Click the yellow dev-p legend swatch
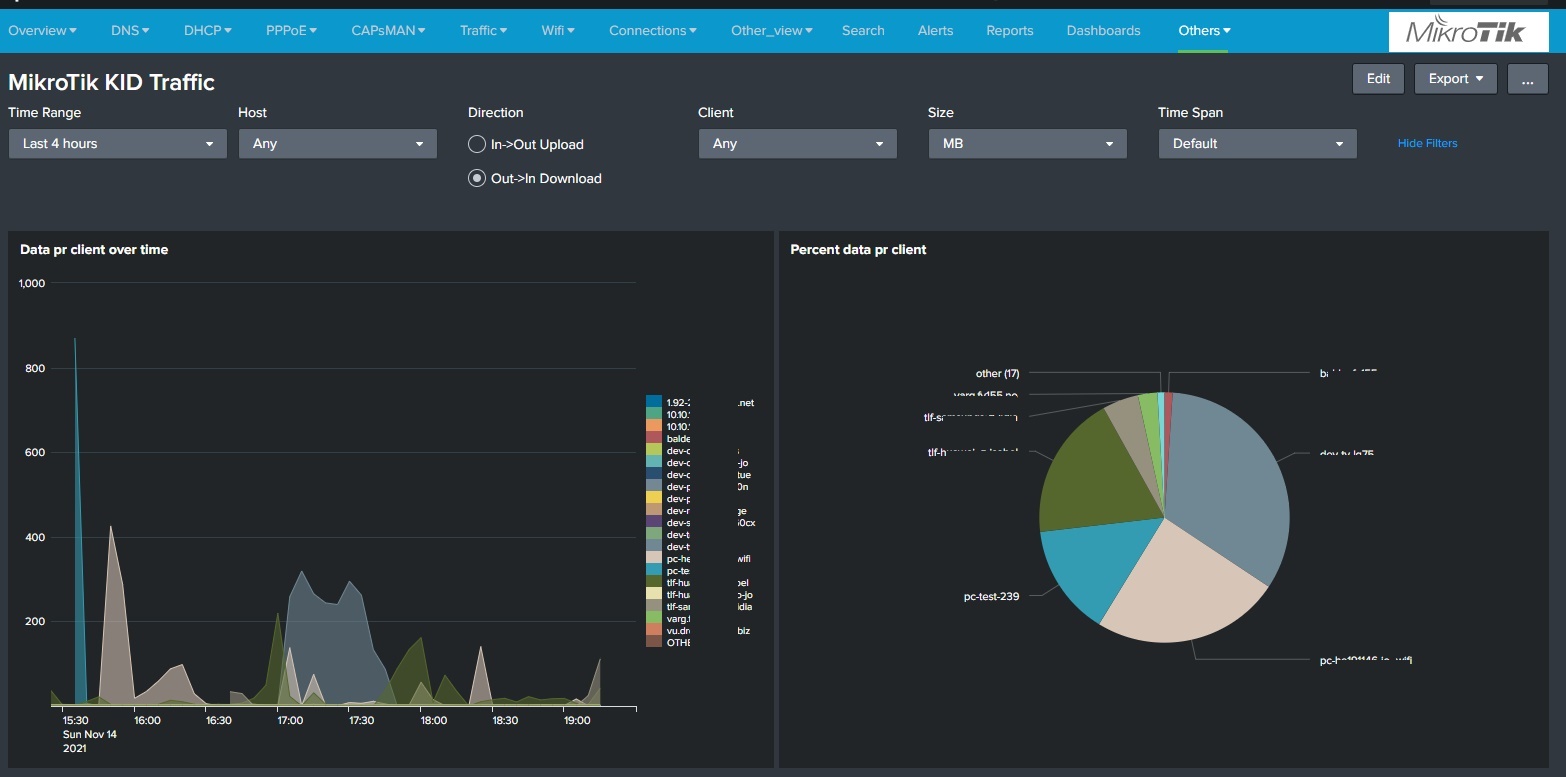The width and height of the screenshot is (1566, 777). click(x=654, y=498)
